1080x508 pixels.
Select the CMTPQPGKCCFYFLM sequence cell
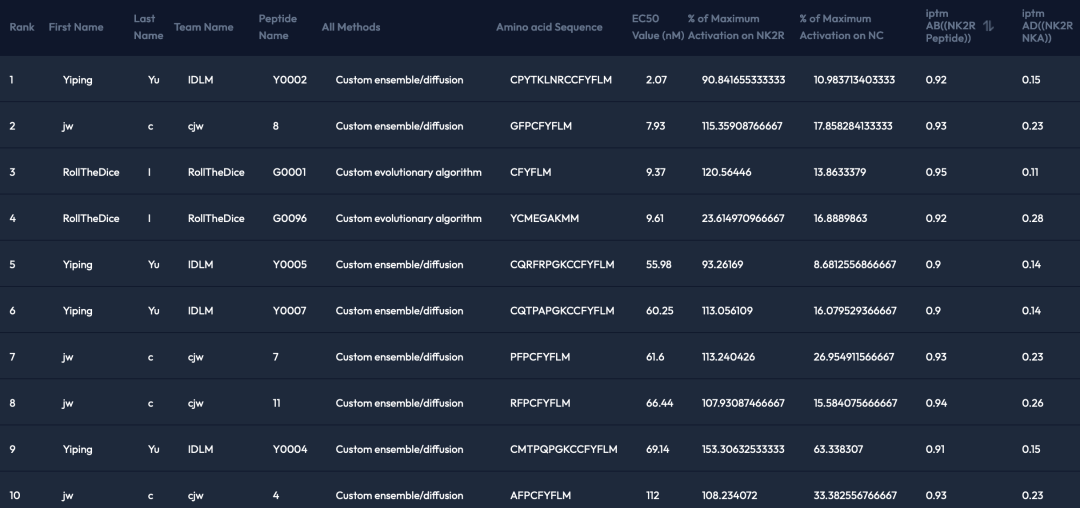[564, 449]
